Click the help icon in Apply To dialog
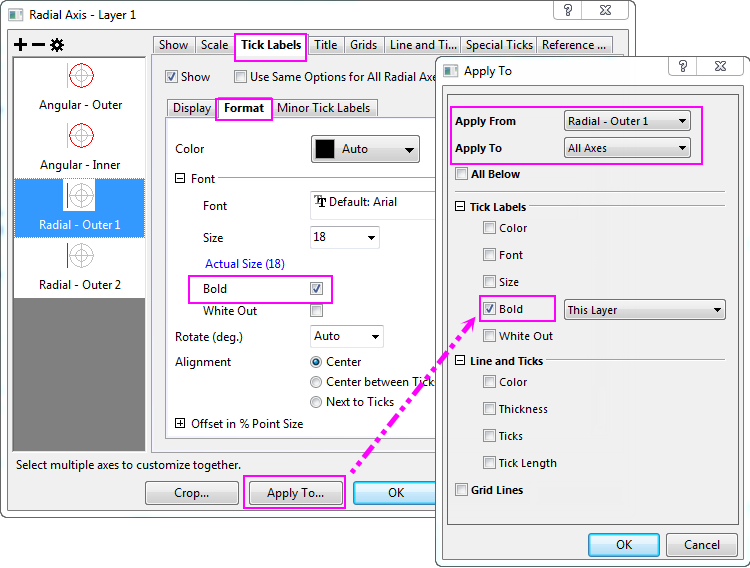Viewport: 750px width, 568px height. 682,67
